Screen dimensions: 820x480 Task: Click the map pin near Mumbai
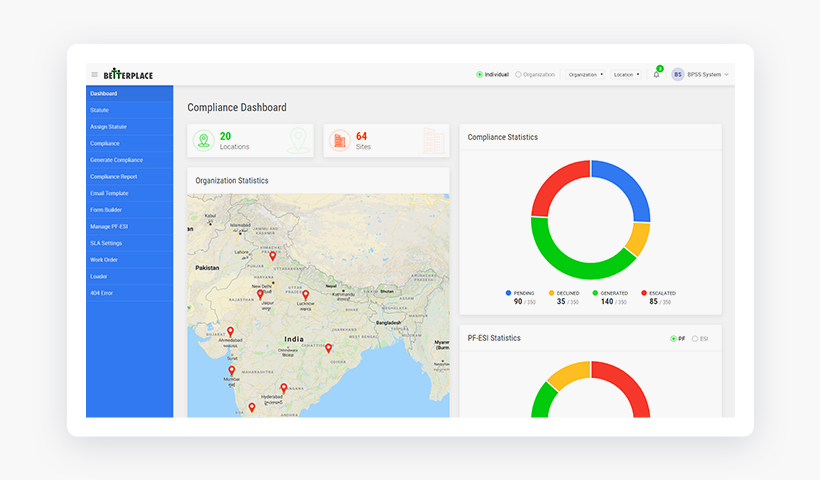click(232, 370)
